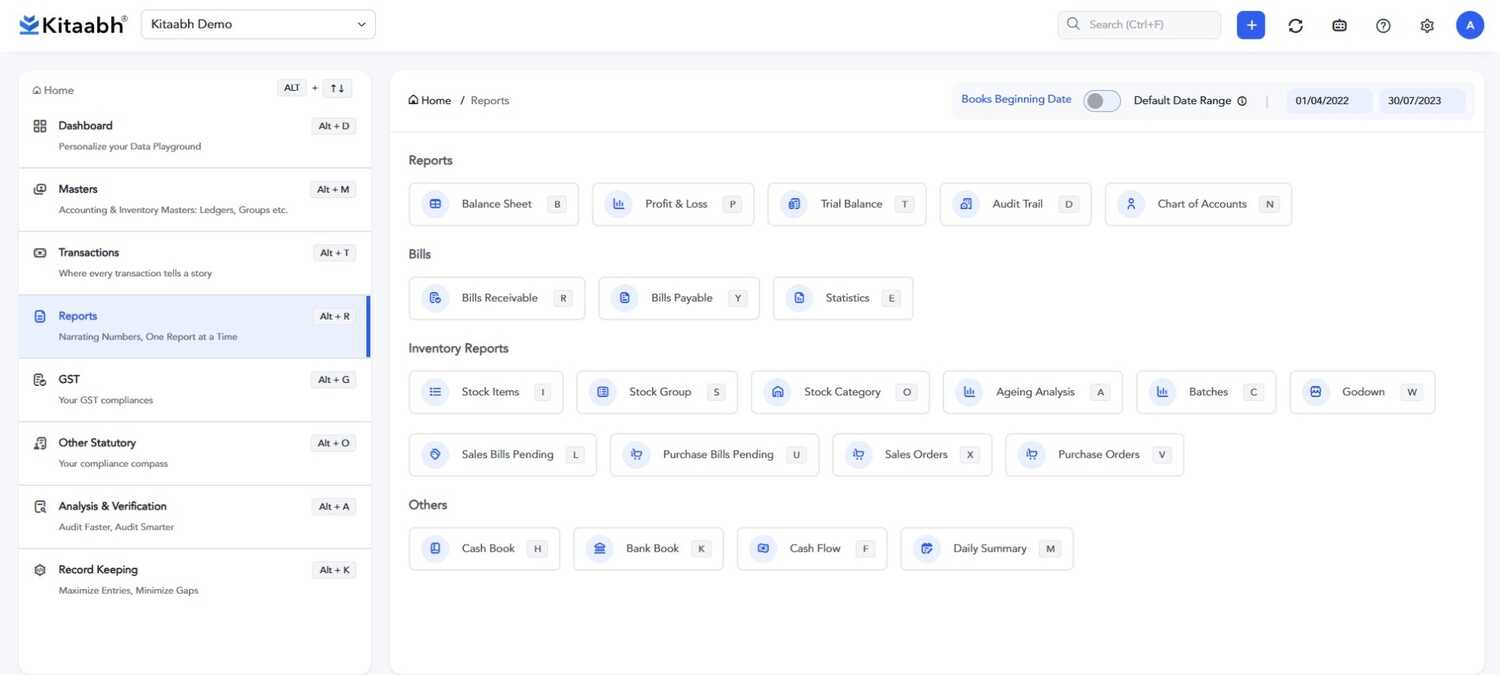The image size is (1500, 675).
Task: Click the user avatar icon
Action: [1469, 25]
